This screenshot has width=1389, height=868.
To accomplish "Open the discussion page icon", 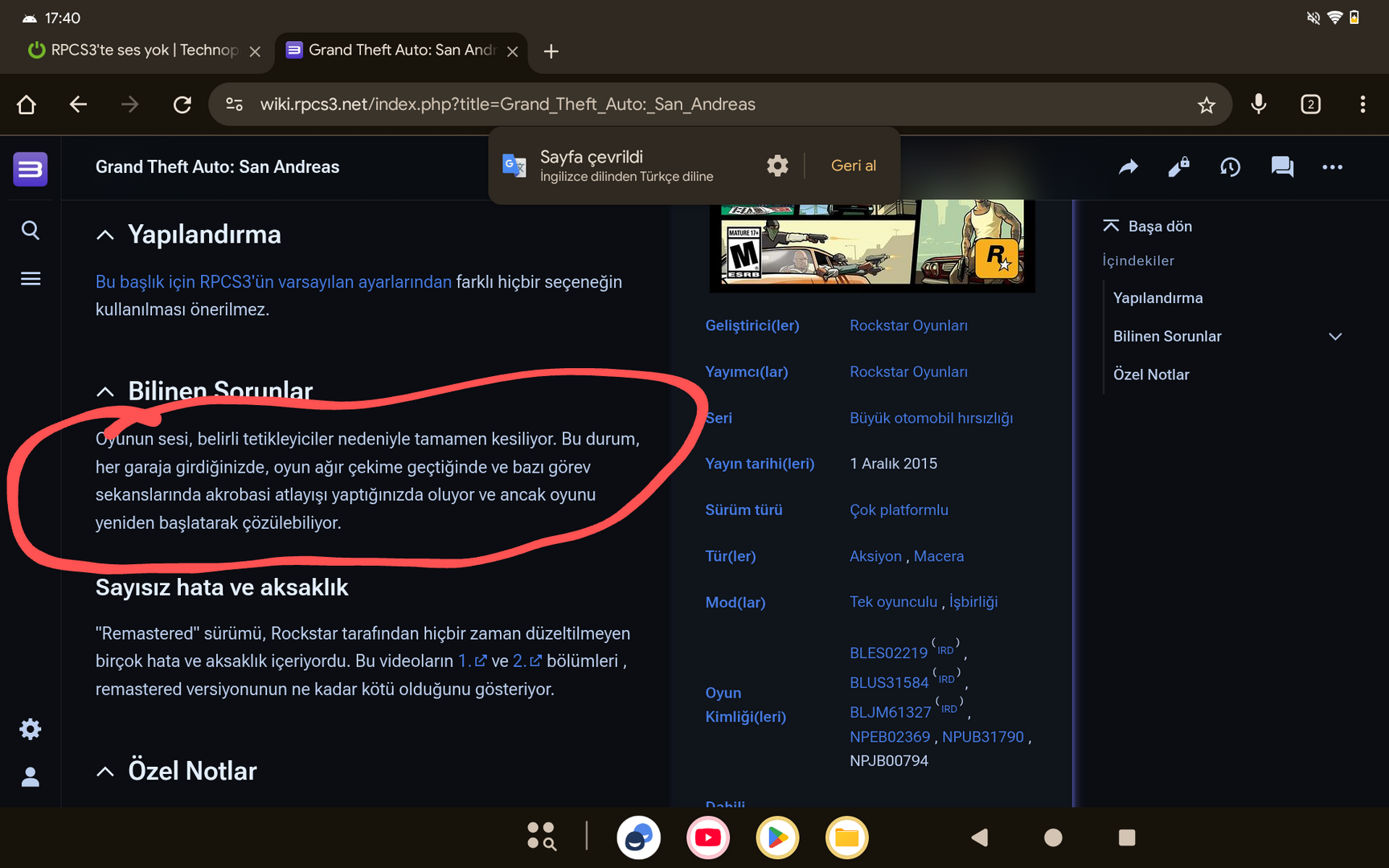I will pos(1282,167).
